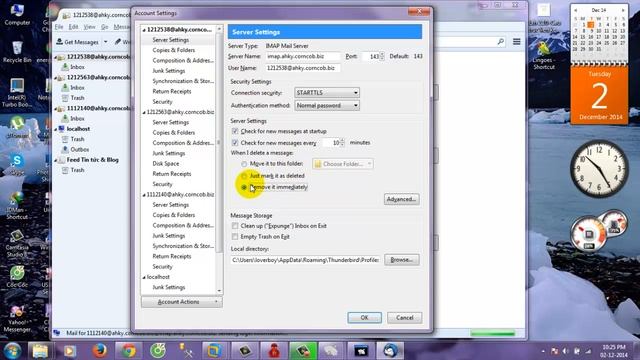Select Disk Space settings item
The width and height of the screenshot is (640, 360).
pos(166,164)
